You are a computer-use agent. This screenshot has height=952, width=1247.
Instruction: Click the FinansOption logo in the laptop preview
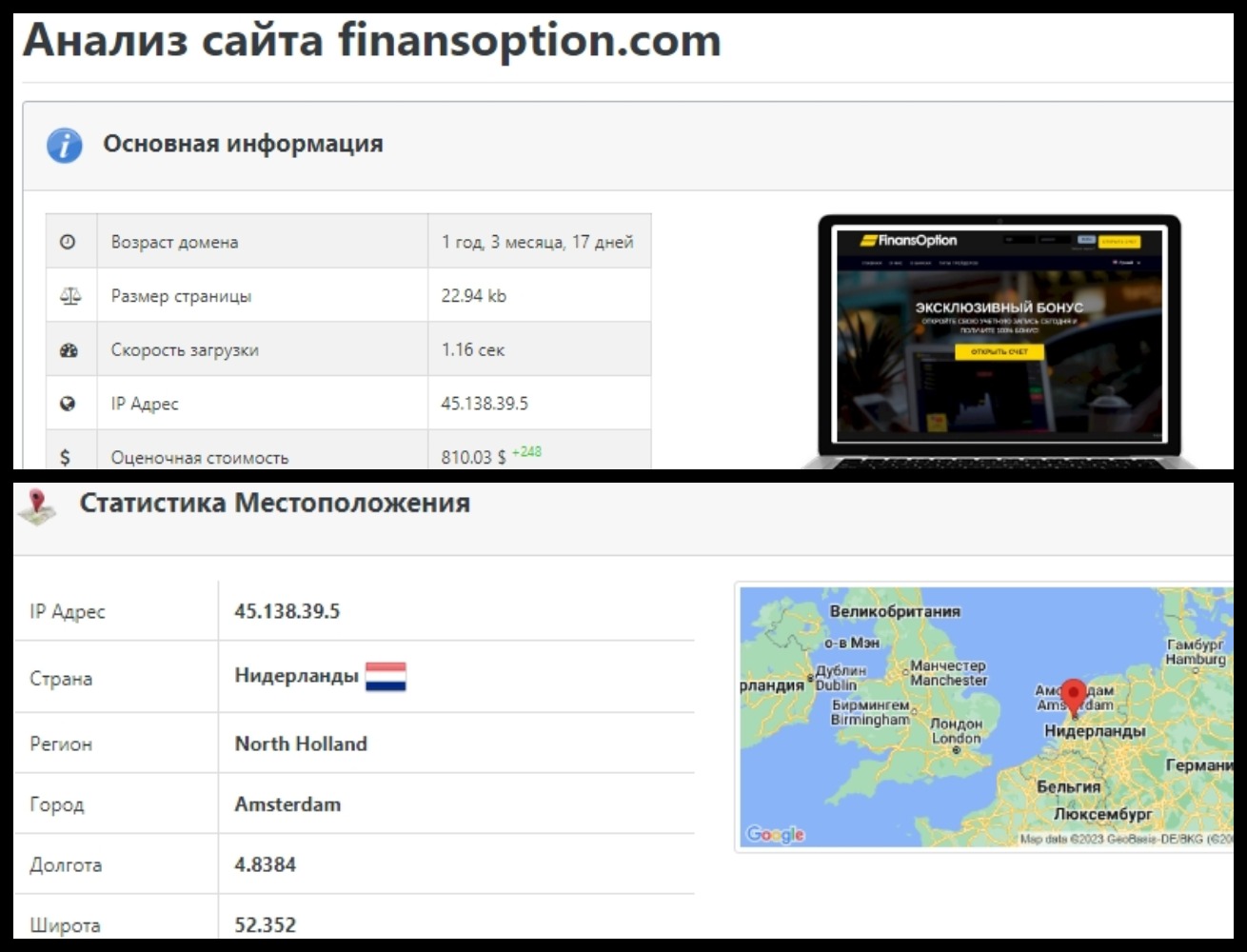909,240
